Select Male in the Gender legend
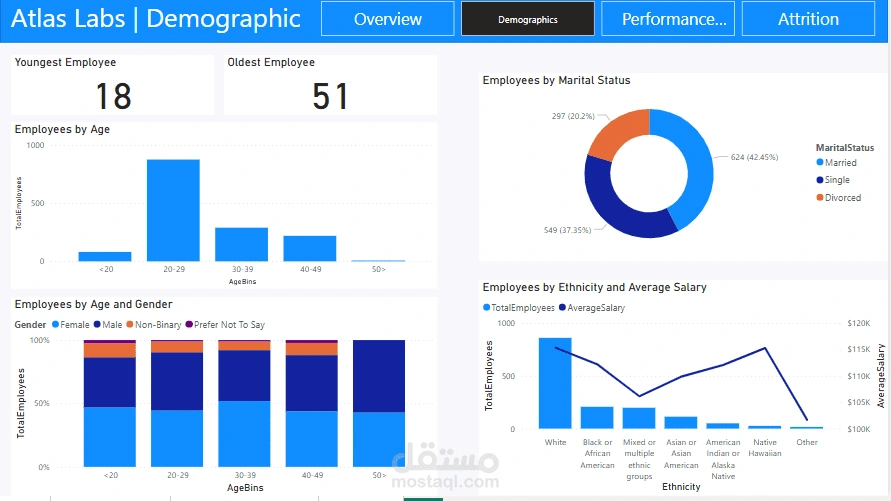891x501 pixels. point(108,325)
